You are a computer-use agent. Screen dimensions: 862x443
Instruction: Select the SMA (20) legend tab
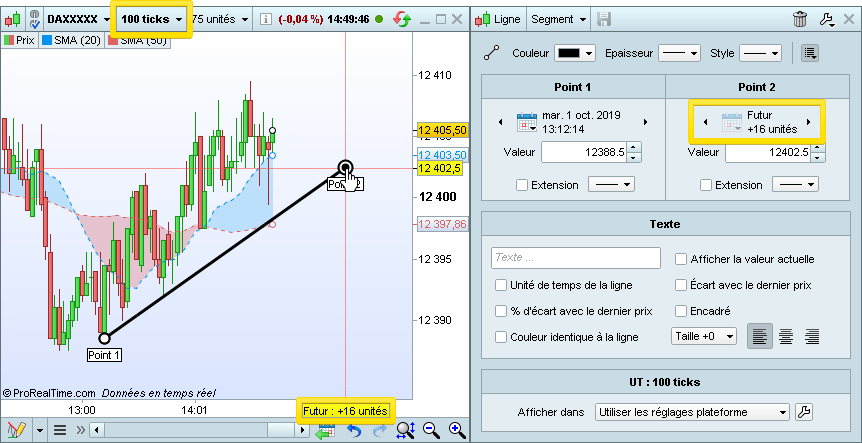(x=71, y=40)
